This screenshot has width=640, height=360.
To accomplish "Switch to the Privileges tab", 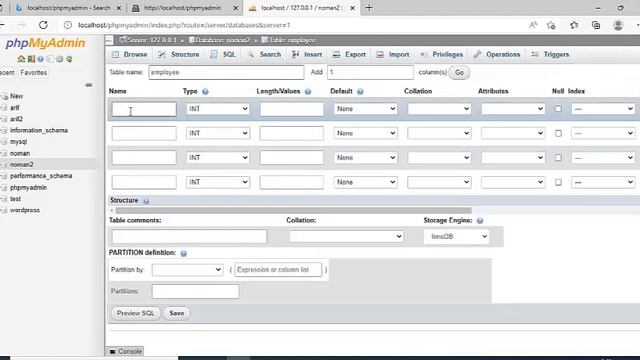I will (442, 54).
